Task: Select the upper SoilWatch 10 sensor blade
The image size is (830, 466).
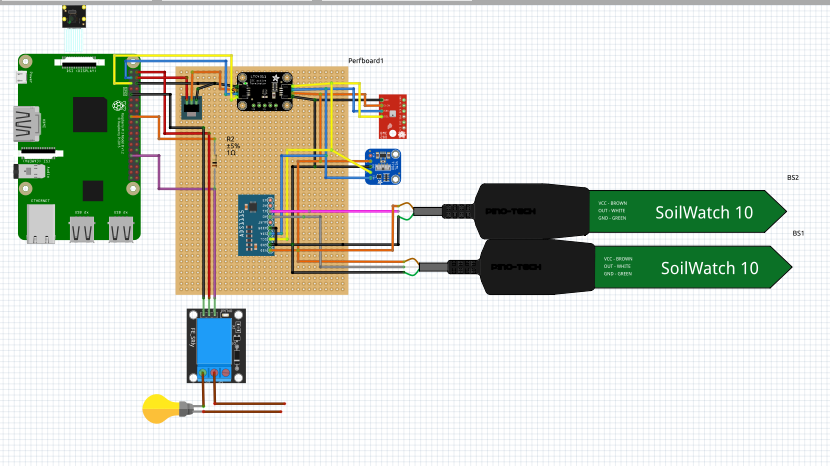Action: pos(687,211)
